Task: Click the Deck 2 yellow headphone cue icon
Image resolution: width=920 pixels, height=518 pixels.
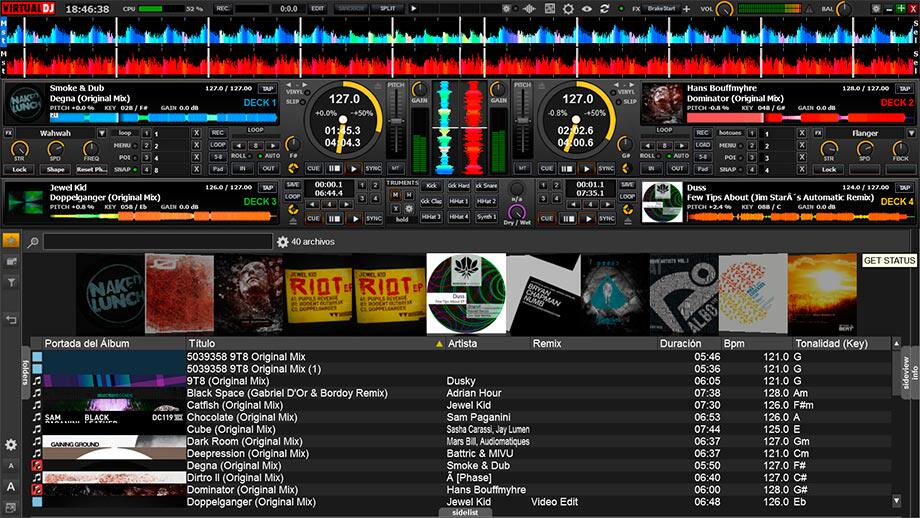Action: point(626,169)
